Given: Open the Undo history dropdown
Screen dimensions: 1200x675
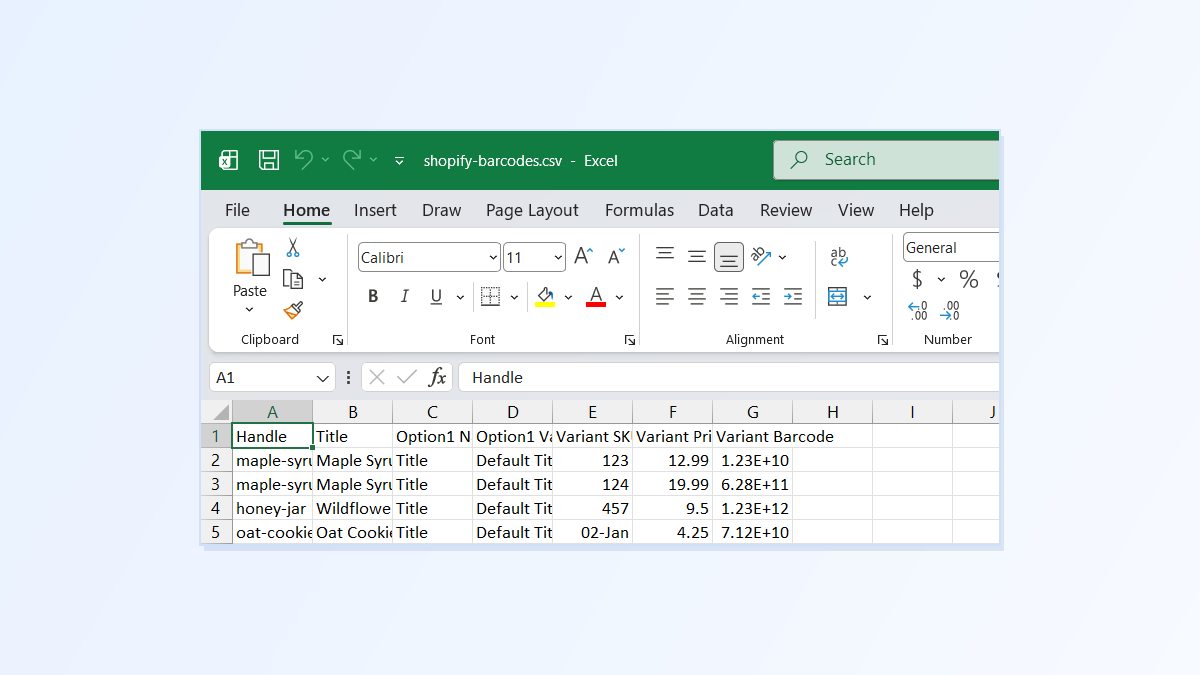Looking at the screenshot, I should (325, 160).
